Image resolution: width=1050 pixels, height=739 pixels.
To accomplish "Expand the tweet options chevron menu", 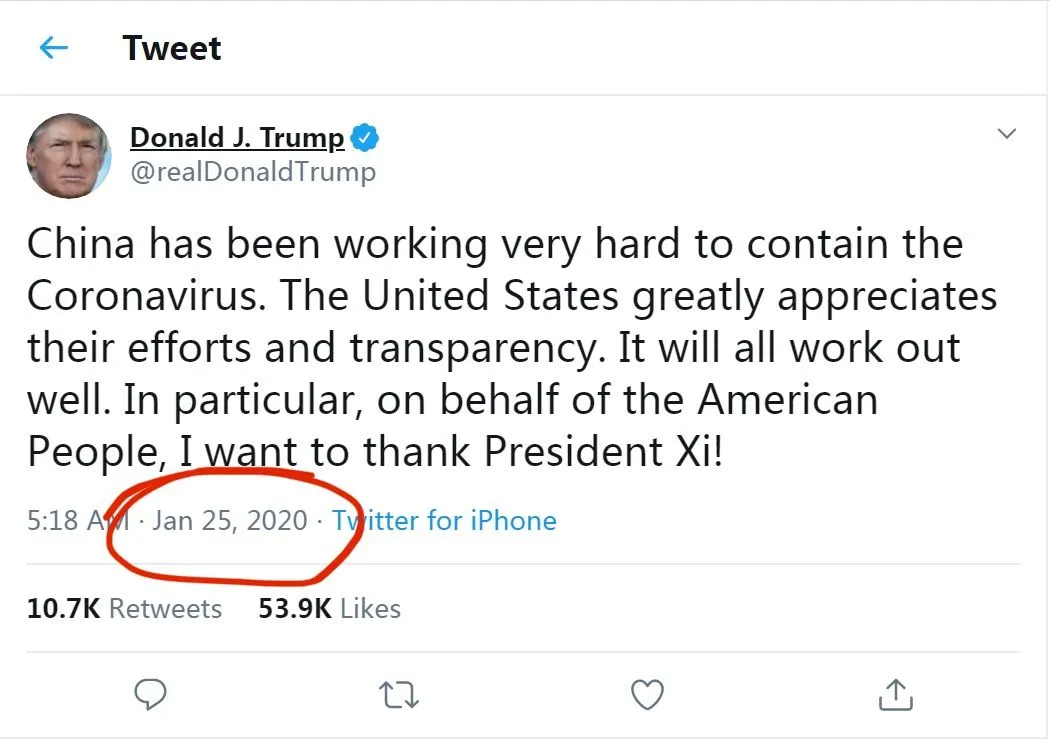I will 1006,134.
